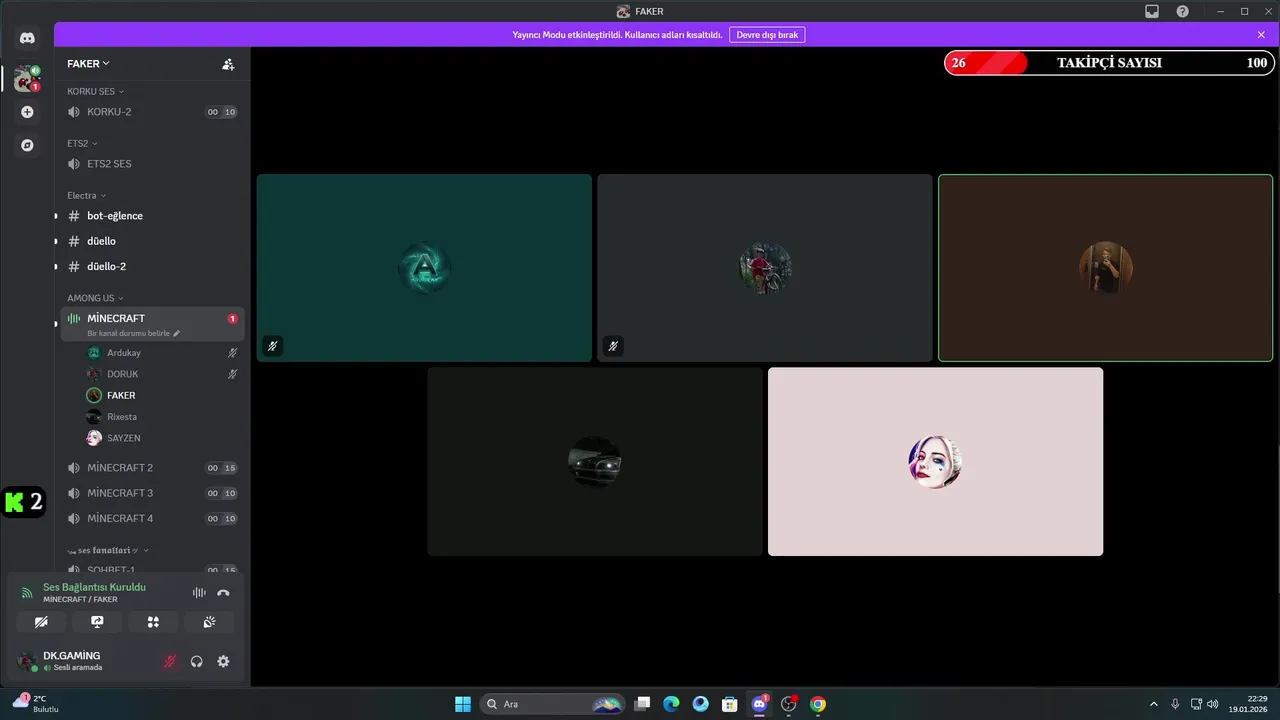Join the ETS2 SES voice channel
This screenshot has height=720, width=1280.
pyautogui.click(x=150, y=164)
